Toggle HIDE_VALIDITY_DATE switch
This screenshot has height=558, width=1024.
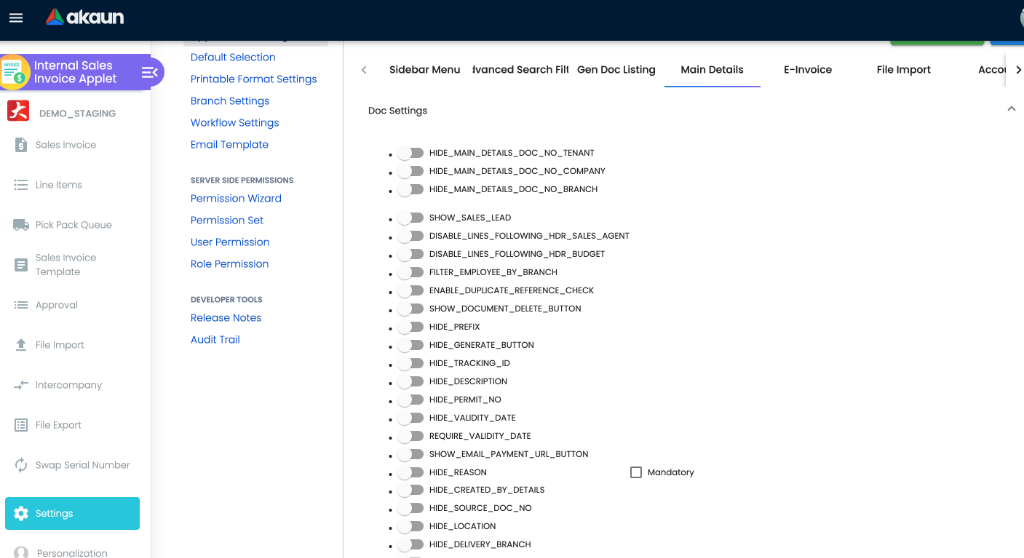coord(411,418)
